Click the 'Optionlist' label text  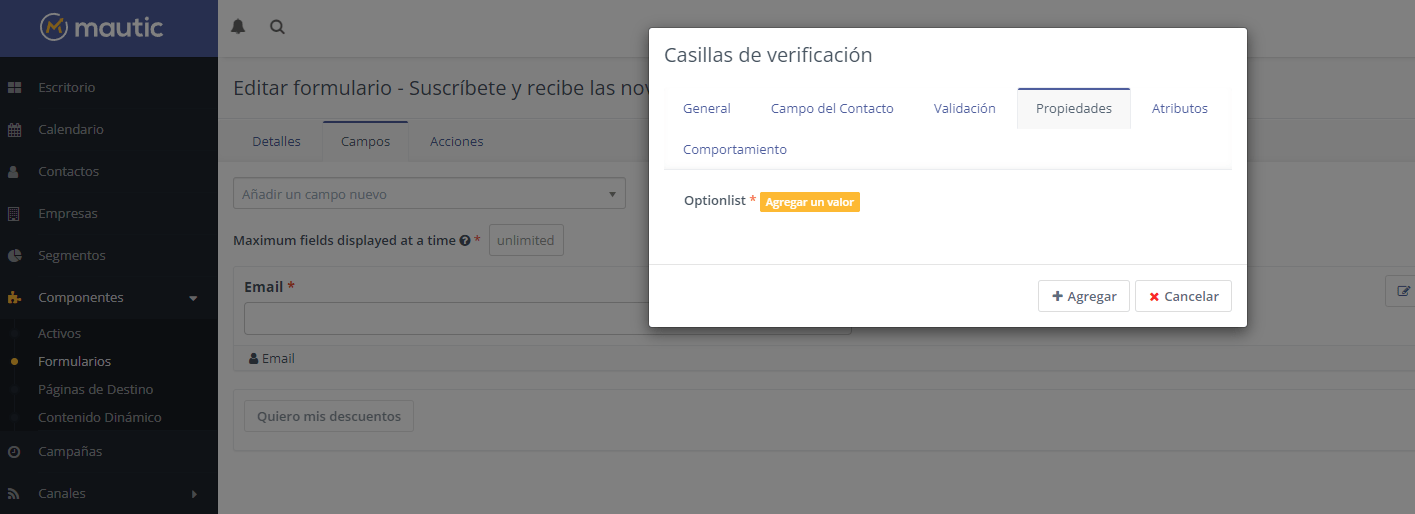coord(714,201)
